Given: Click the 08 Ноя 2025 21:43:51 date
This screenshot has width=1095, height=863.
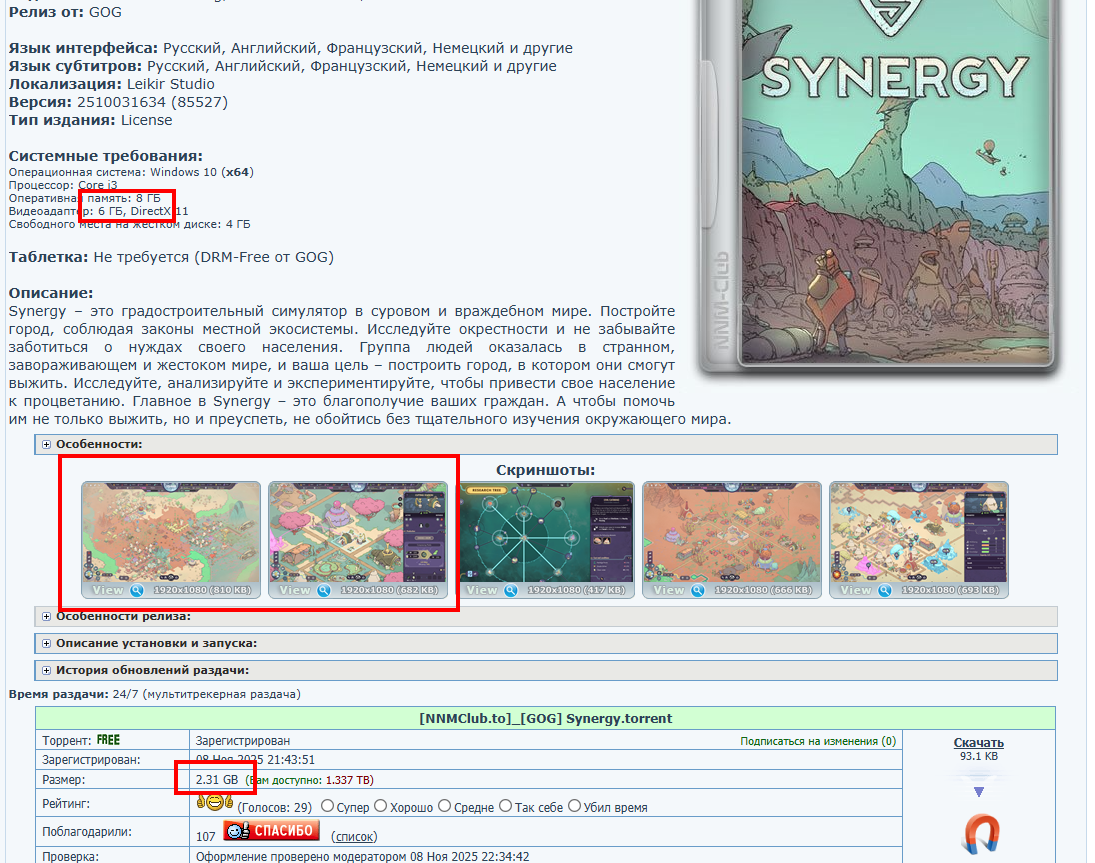Looking at the screenshot, I should (x=255, y=760).
